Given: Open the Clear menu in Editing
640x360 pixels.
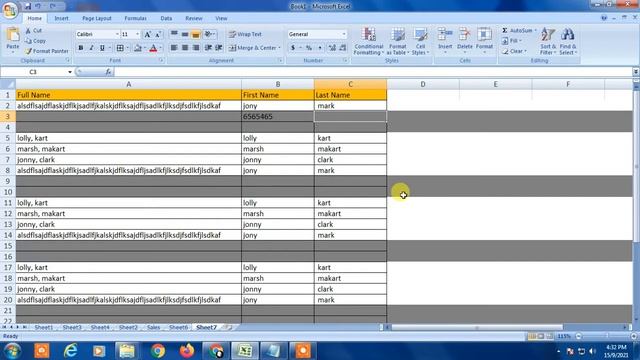Looking at the screenshot, I should tap(514, 51).
